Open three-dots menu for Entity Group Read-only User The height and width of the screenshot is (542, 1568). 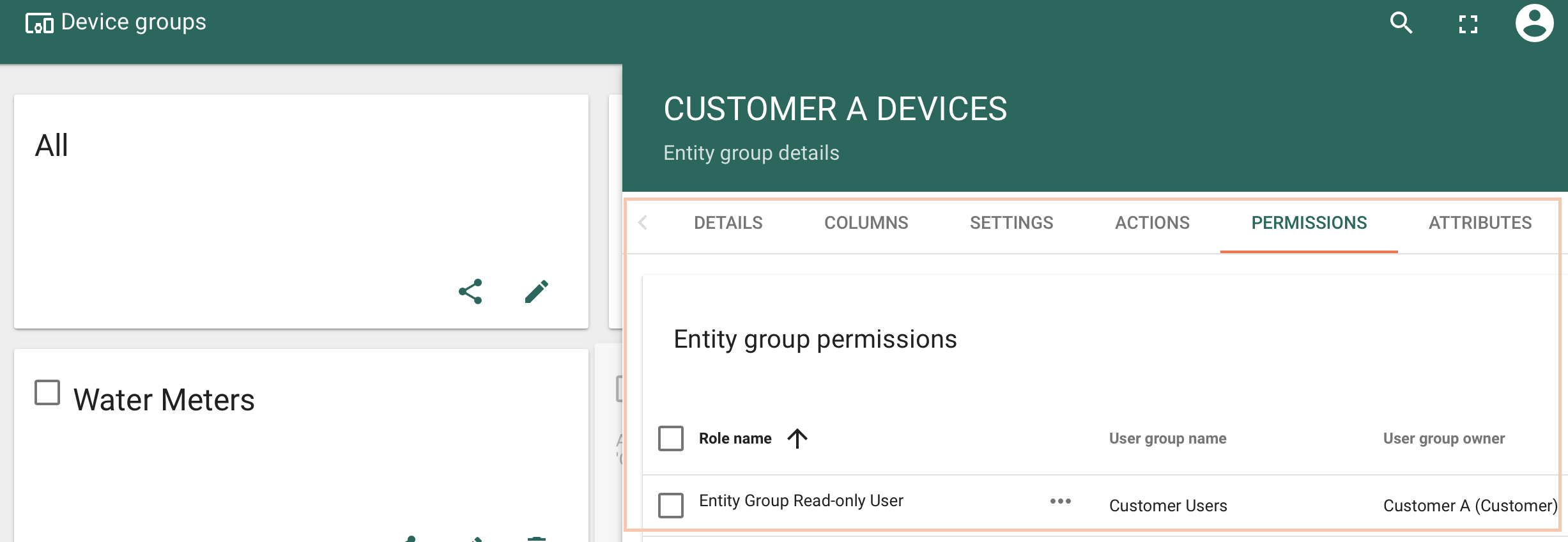coord(1061,501)
